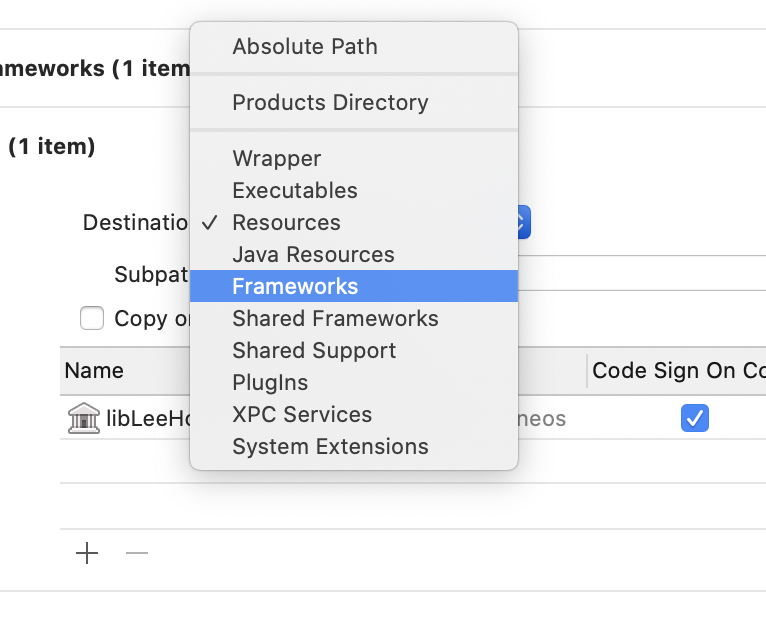Image resolution: width=766 pixels, height=630 pixels.
Task: Select the Wrapper destination
Action: pyautogui.click(x=277, y=158)
